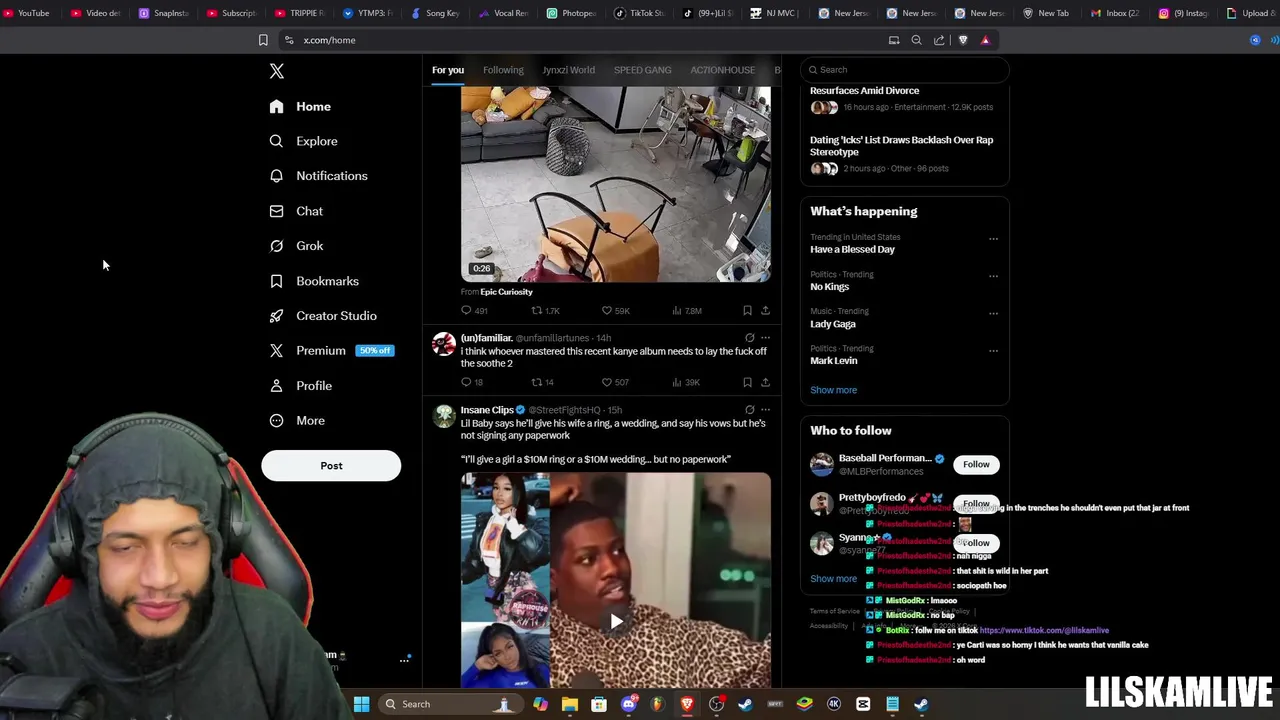Show more trends under What's happening
The height and width of the screenshot is (720, 1280).
point(833,390)
